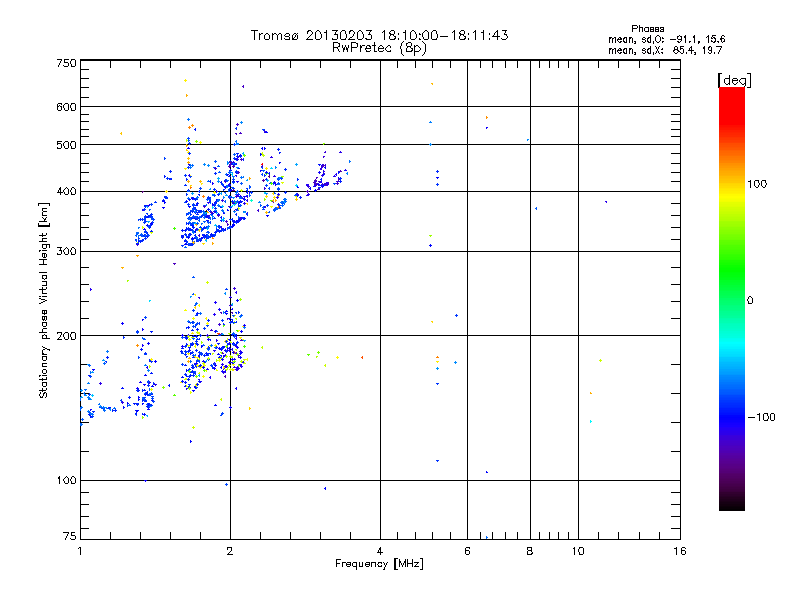Click the '[deg]' unit label above the colorbar
800x600 pixels.
coord(734,80)
